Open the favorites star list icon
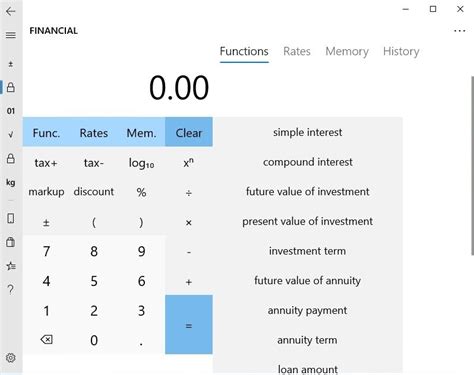The height and width of the screenshot is (375, 474). (x=11, y=266)
